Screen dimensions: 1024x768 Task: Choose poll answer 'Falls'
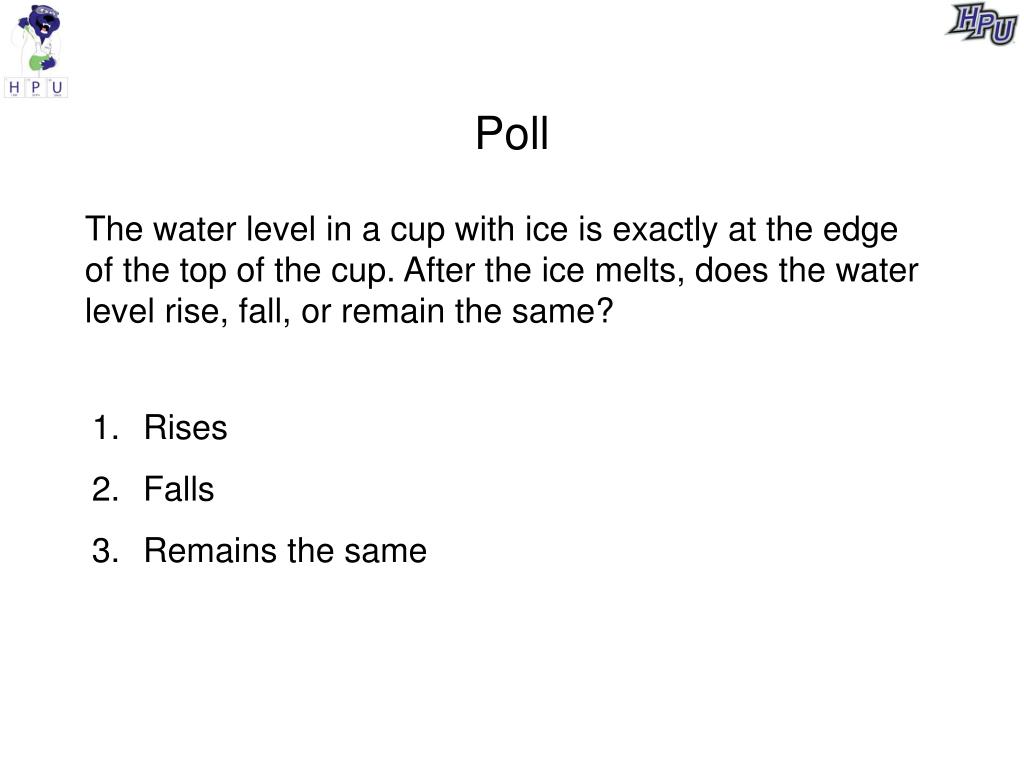pos(179,489)
